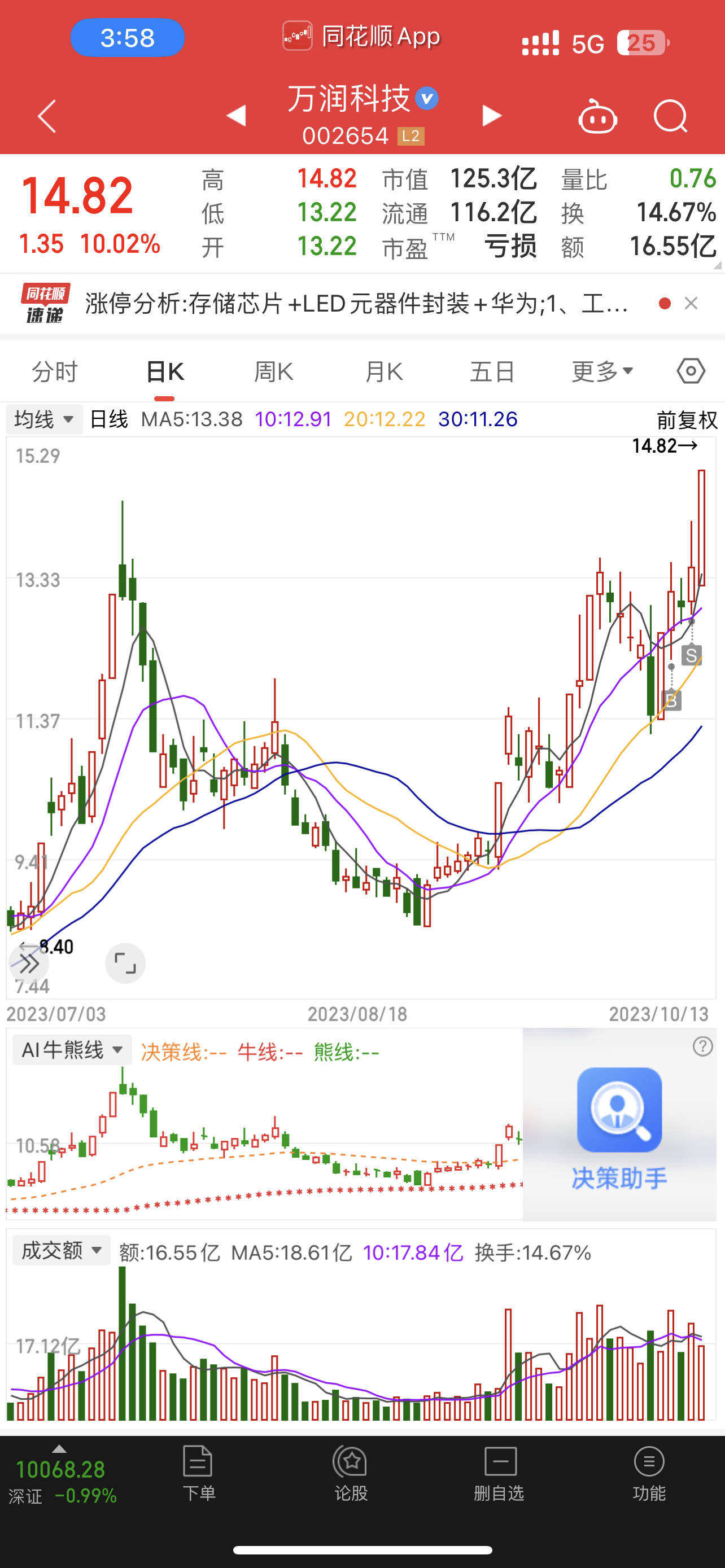The height and width of the screenshot is (1568, 725).
Task: Open chart settings hexagon icon
Action: click(x=691, y=371)
